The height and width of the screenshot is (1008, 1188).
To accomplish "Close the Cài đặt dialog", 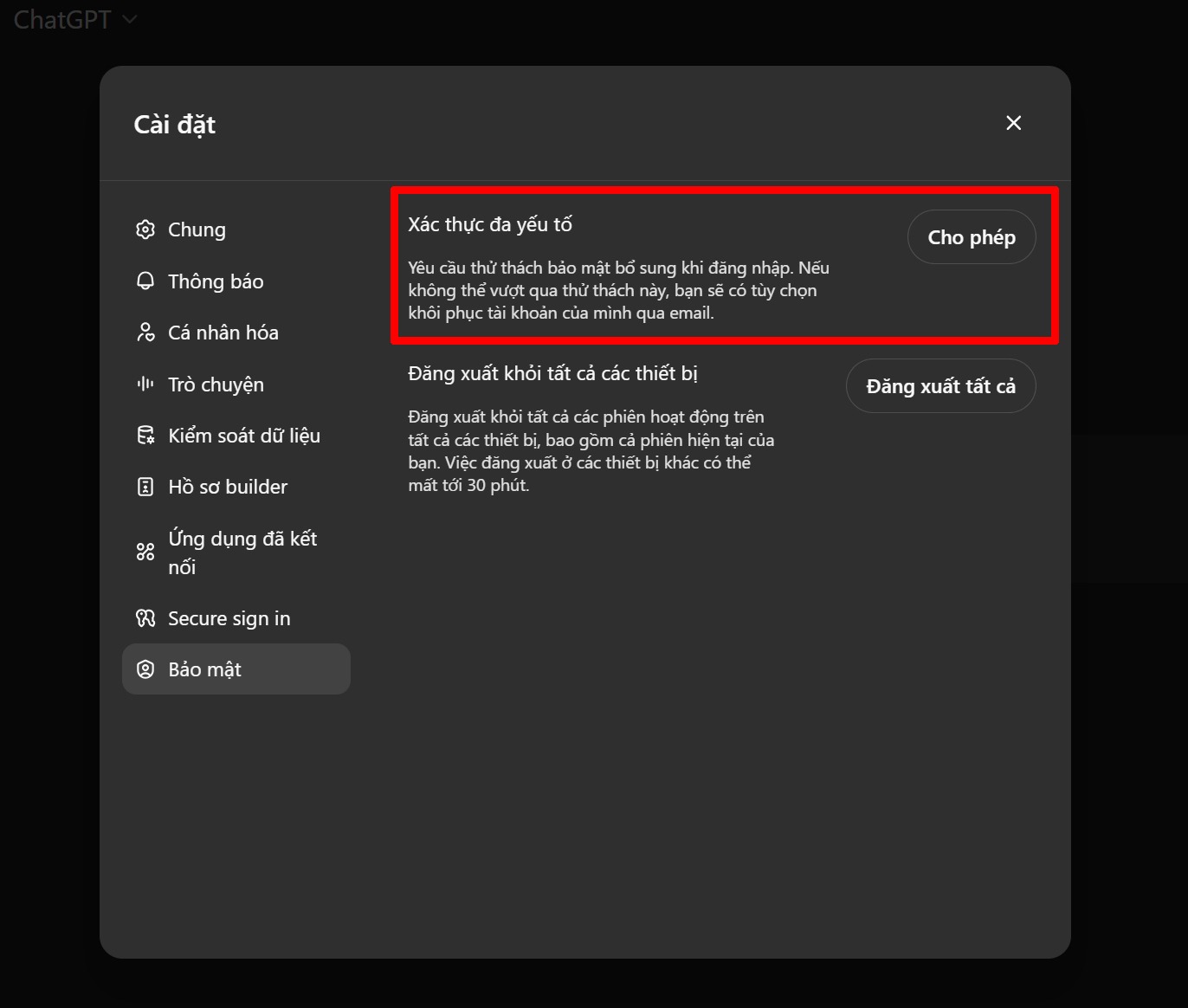I will click(1013, 123).
